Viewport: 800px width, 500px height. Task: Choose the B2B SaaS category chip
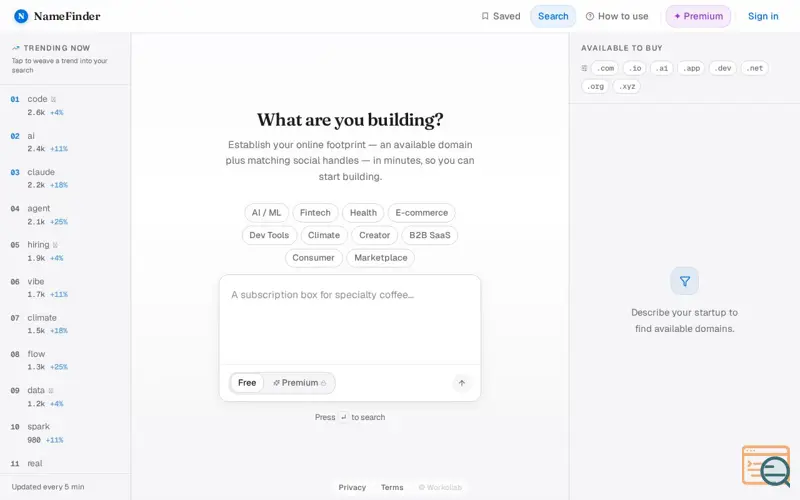pos(430,235)
